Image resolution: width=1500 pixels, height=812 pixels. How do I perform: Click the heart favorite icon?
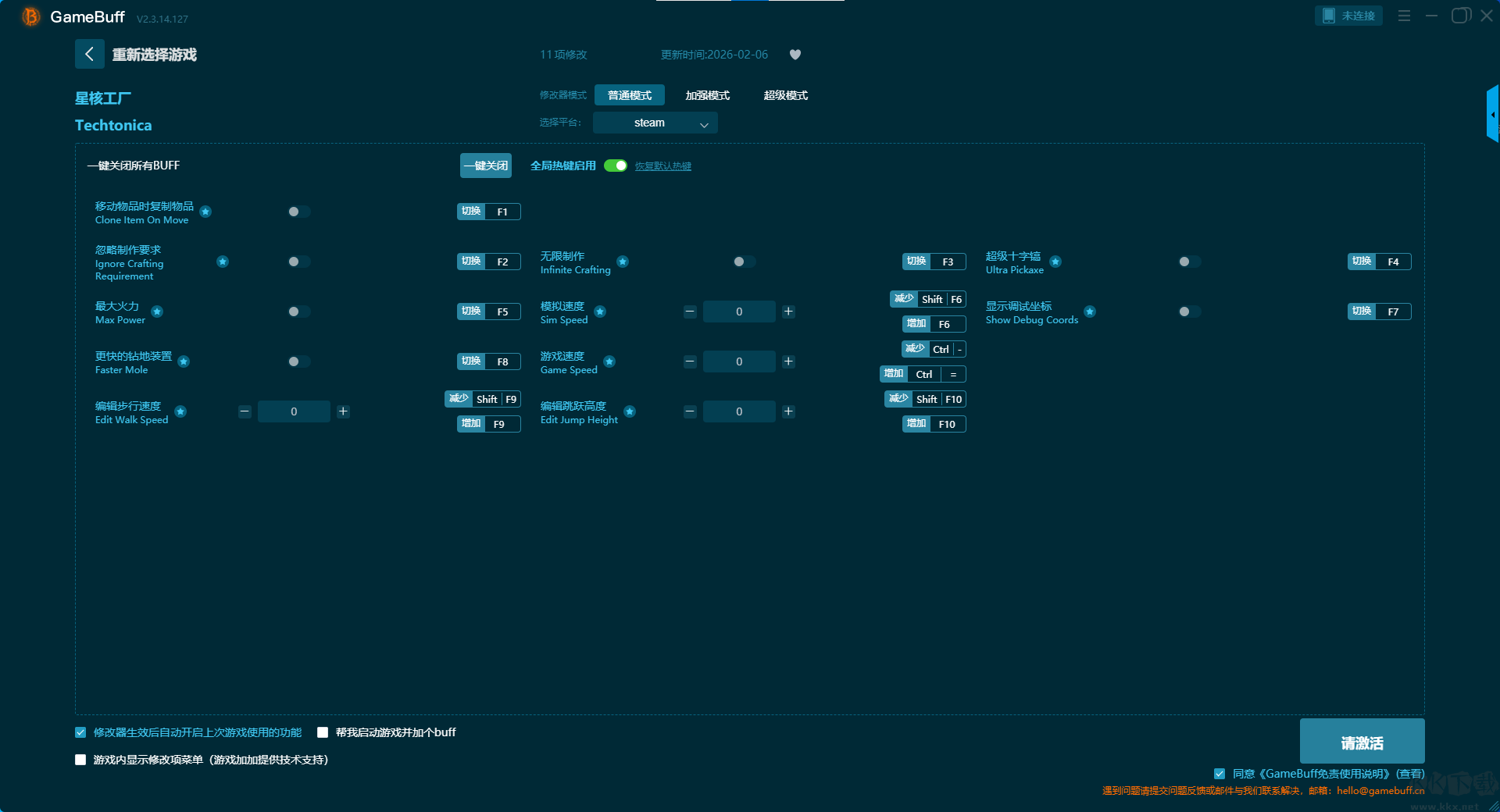coord(795,55)
